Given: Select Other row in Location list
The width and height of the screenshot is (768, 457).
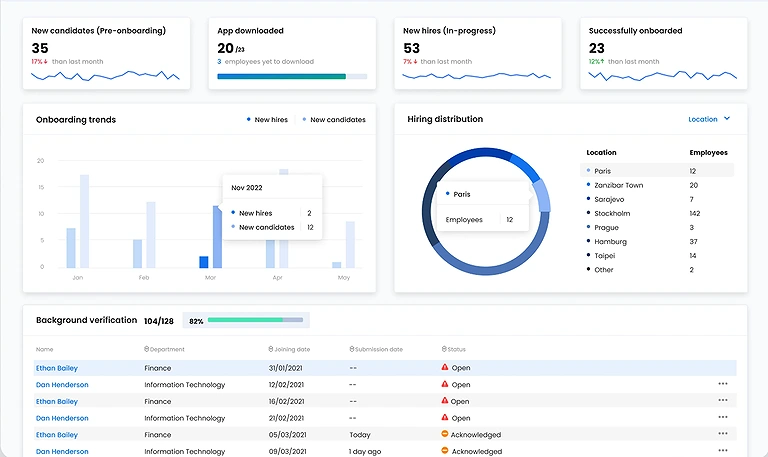Looking at the screenshot, I should tap(657, 269).
